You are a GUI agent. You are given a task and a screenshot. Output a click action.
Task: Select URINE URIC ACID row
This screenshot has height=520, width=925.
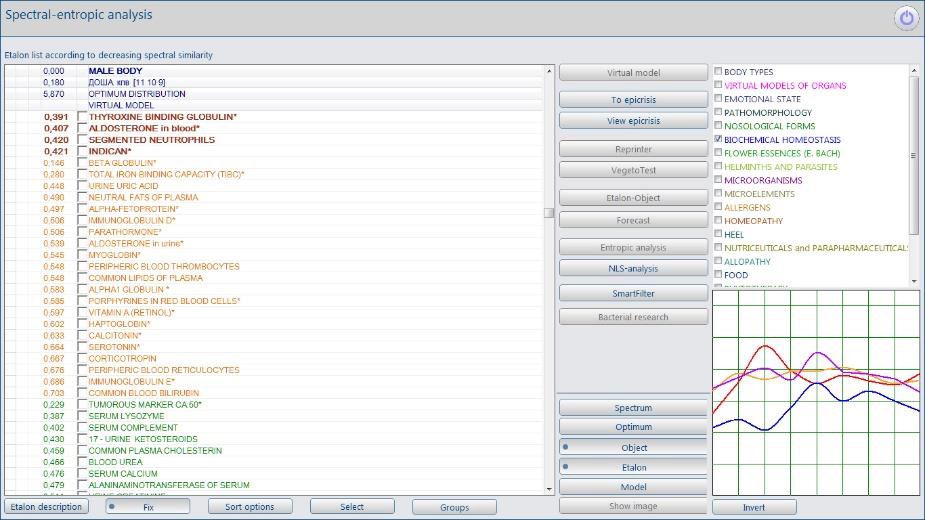coord(274,186)
